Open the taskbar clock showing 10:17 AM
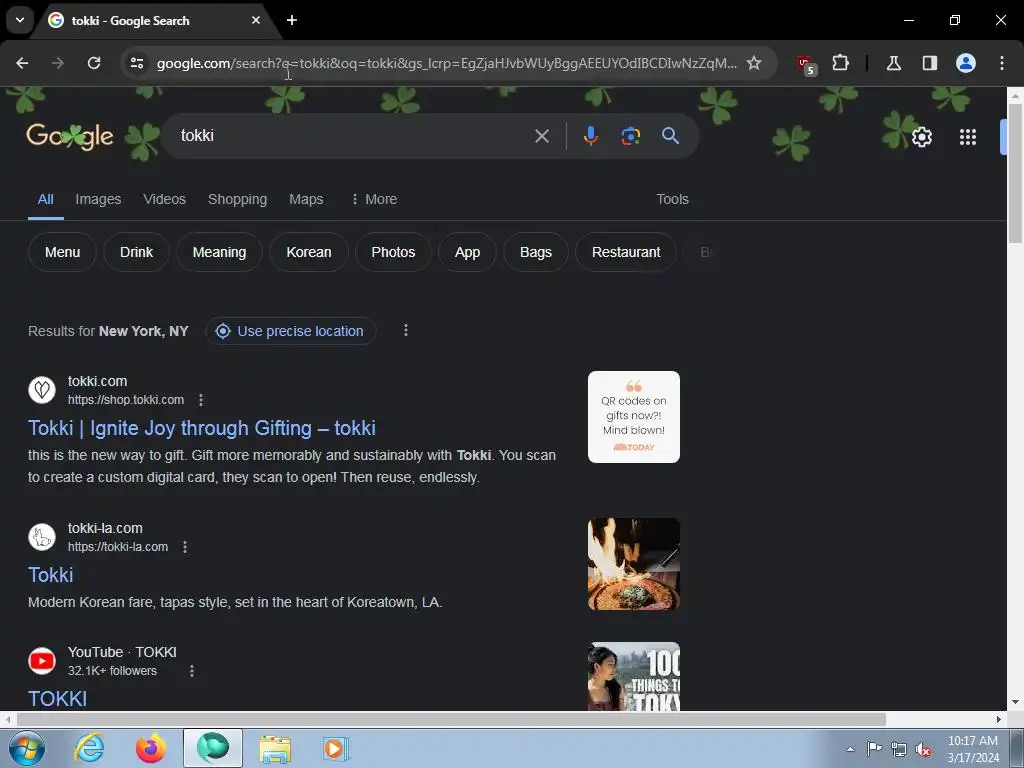This screenshot has width=1024, height=768. click(x=972, y=749)
